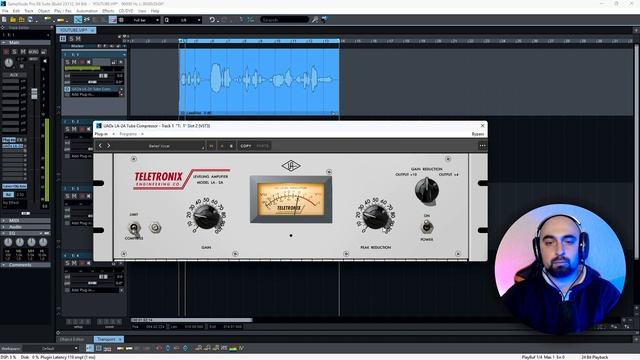Screen dimensions: 640x360
Task: Click the colorful spectrum icon in bottom toolbar
Action: (233, 348)
